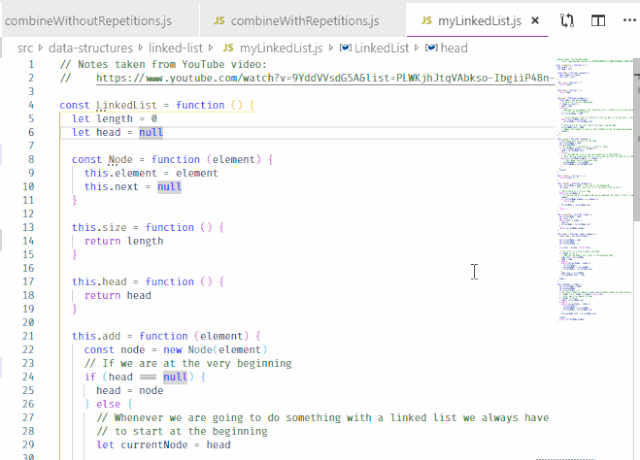The image size is (640, 460).
Task: Split the editor to the right
Action: click(598, 20)
